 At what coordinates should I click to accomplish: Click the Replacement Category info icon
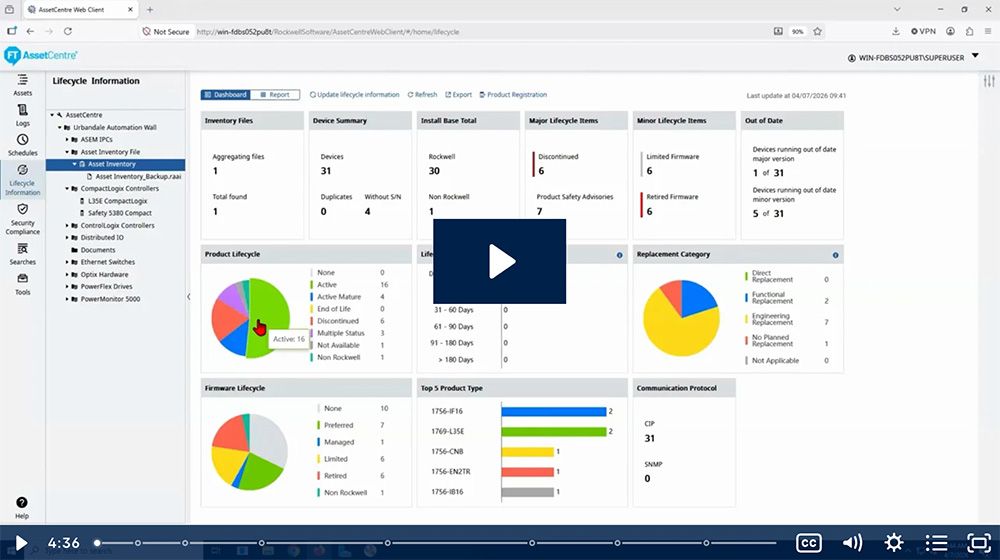tap(835, 255)
